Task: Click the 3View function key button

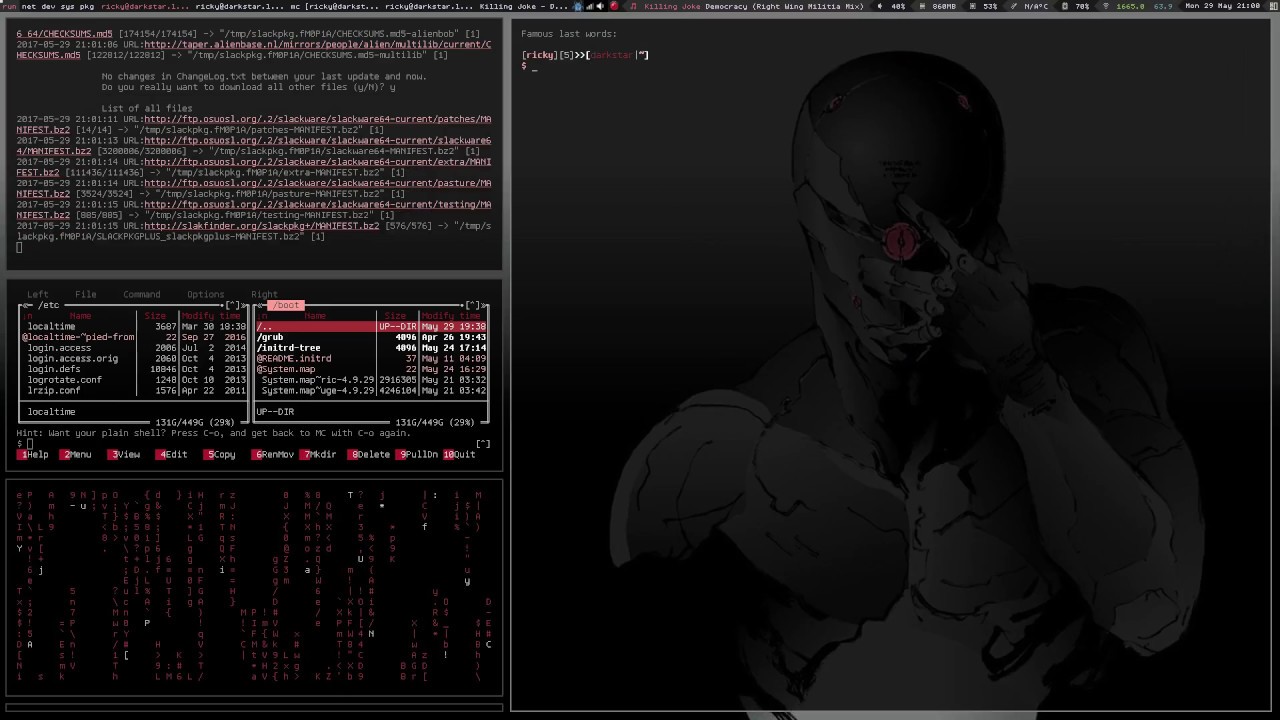Action: [x=125, y=455]
